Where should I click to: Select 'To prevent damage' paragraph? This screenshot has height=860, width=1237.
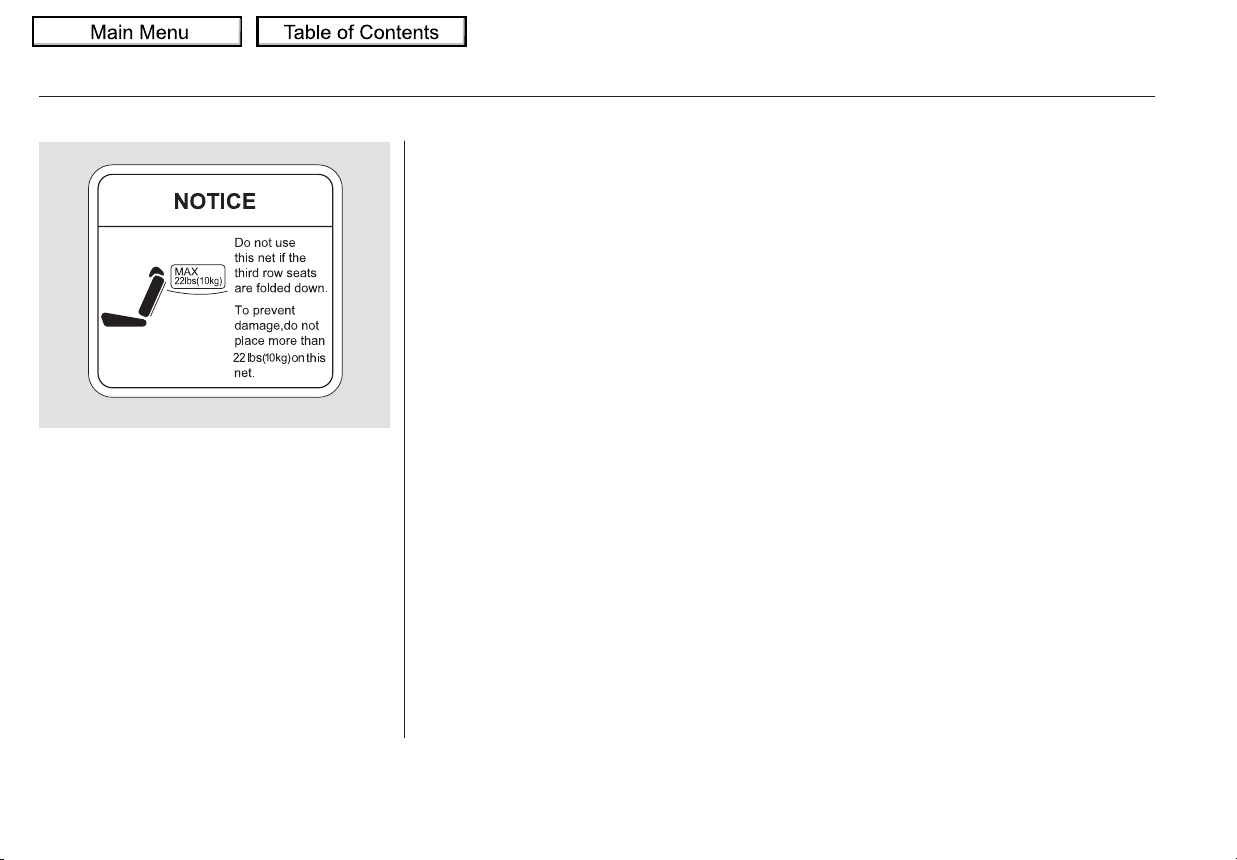279,341
